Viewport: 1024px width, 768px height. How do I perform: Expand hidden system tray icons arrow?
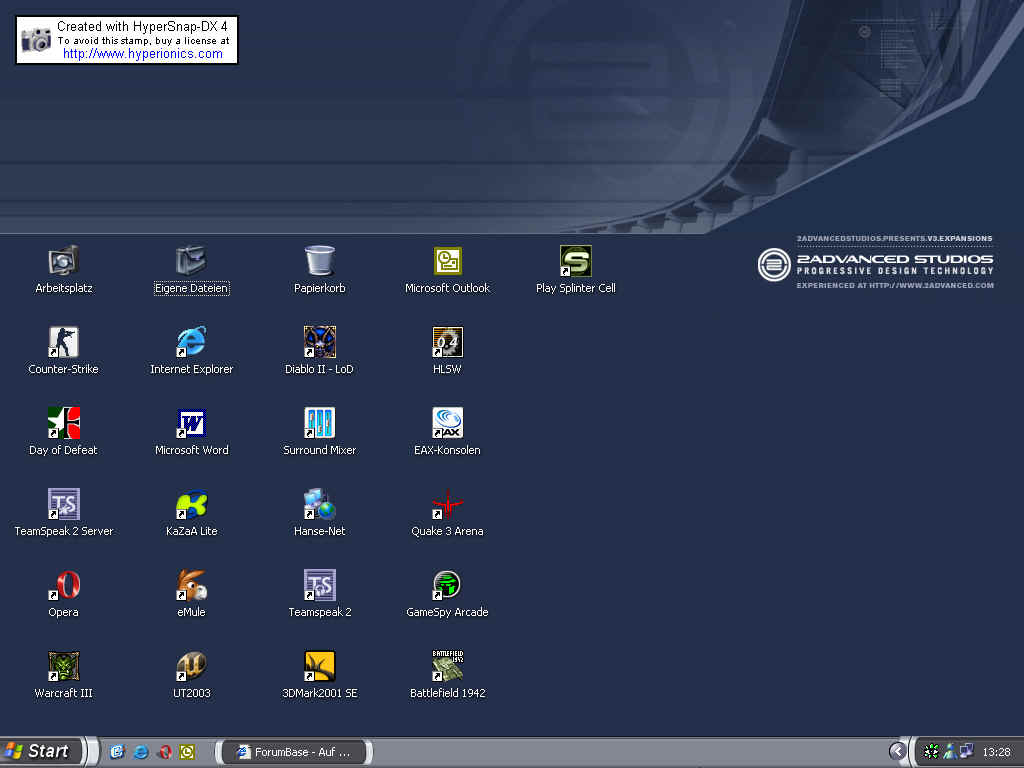pos(898,752)
